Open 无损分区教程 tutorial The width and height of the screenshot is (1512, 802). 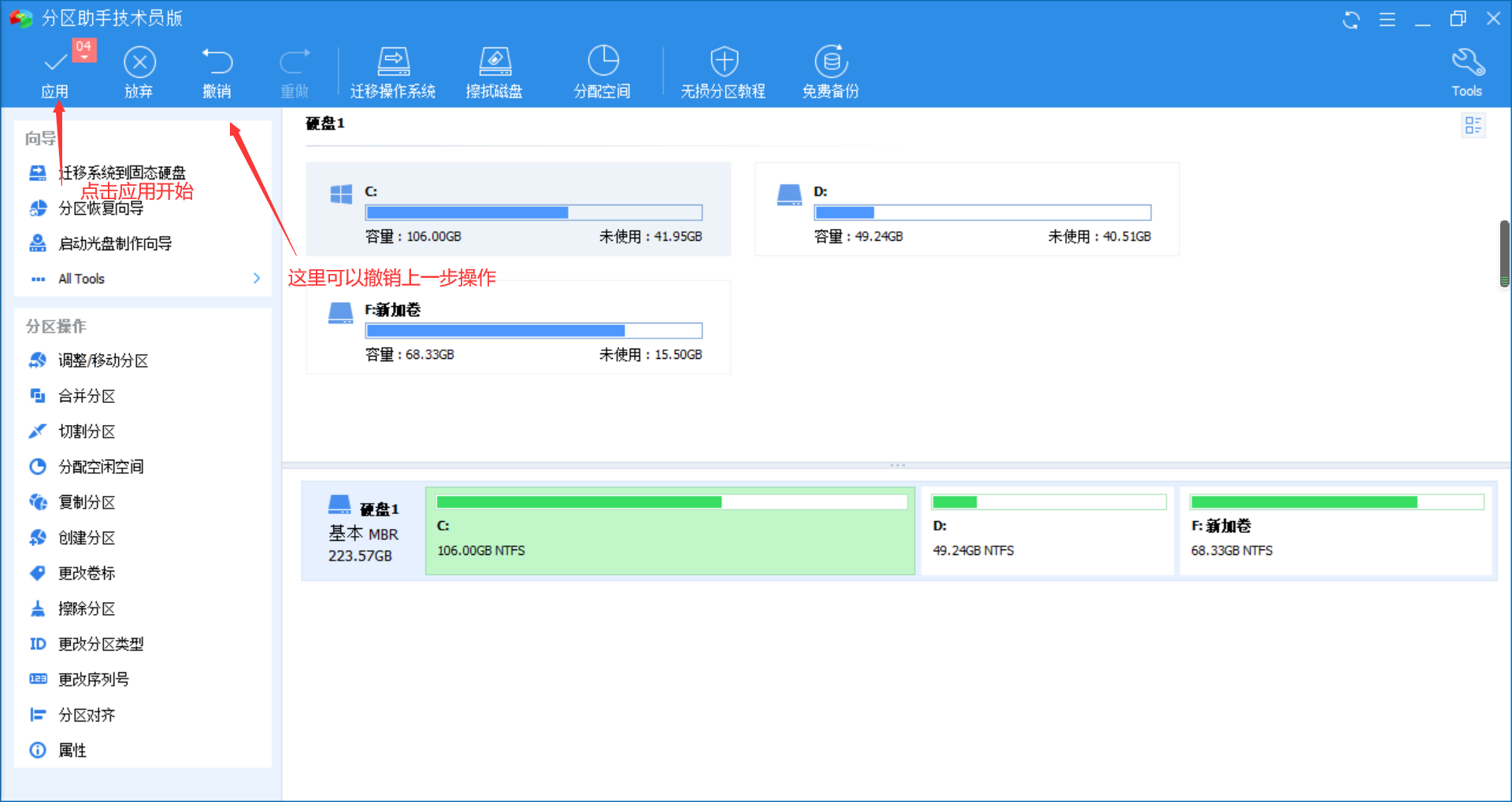click(723, 72)
